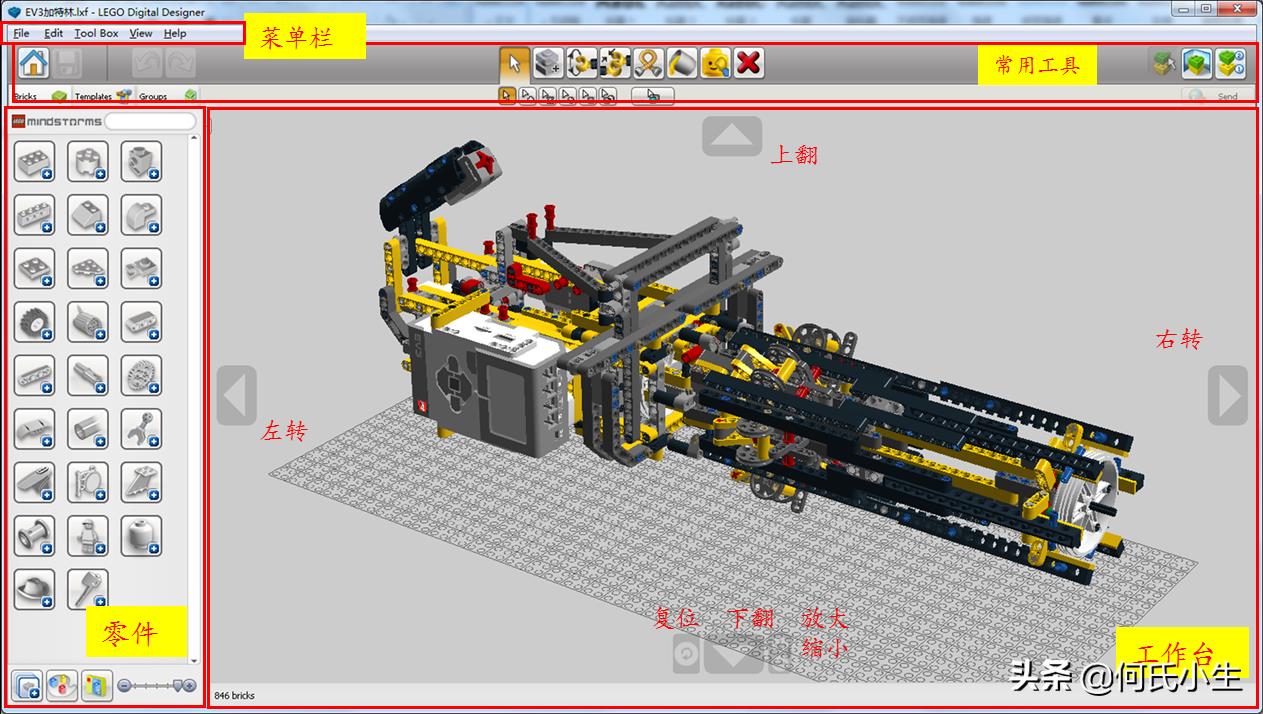Expand the tire and wheel category
1263x714 pixels.
click(34, 322)
